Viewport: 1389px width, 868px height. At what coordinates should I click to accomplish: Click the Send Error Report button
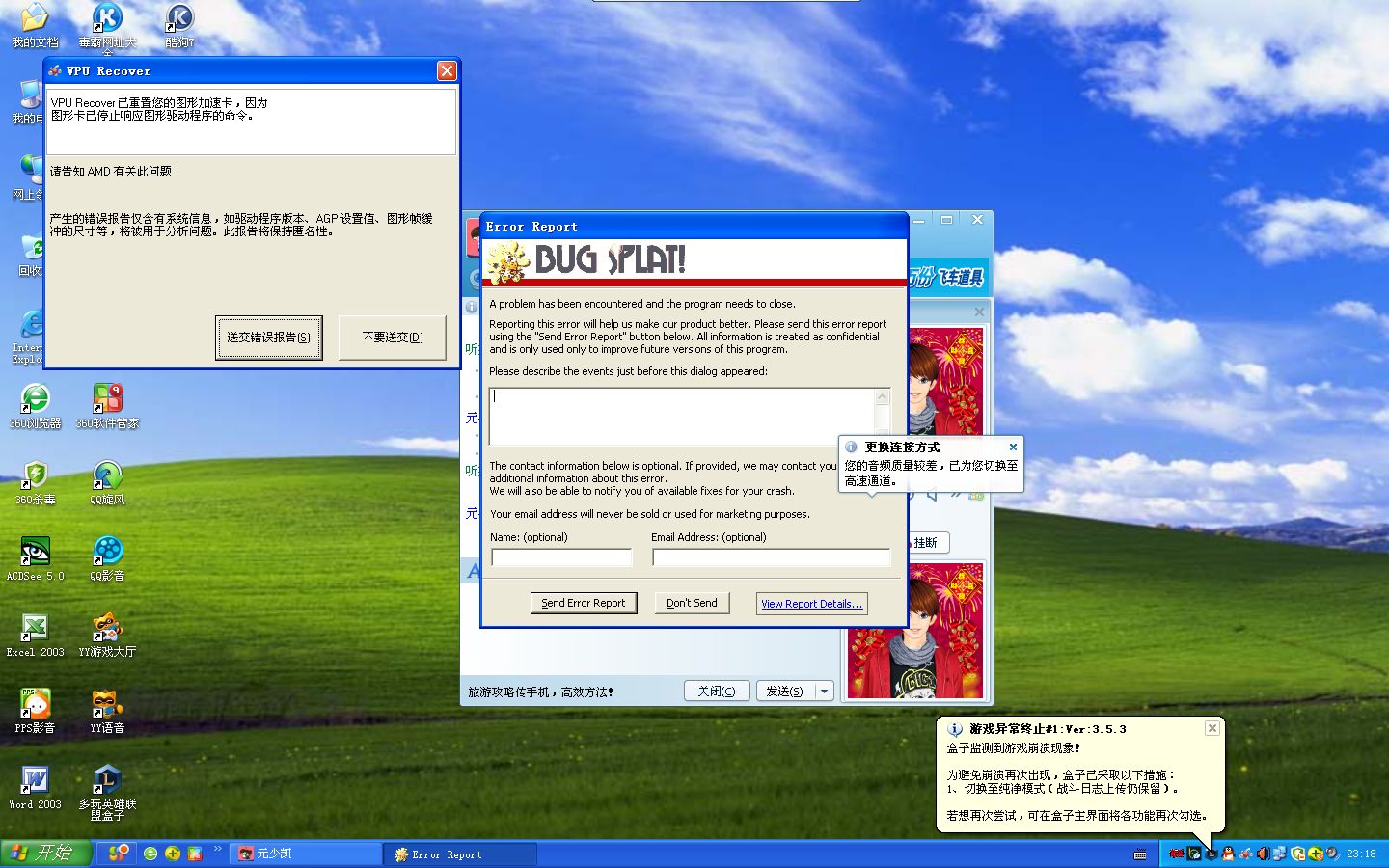click(x=584, y=603)
